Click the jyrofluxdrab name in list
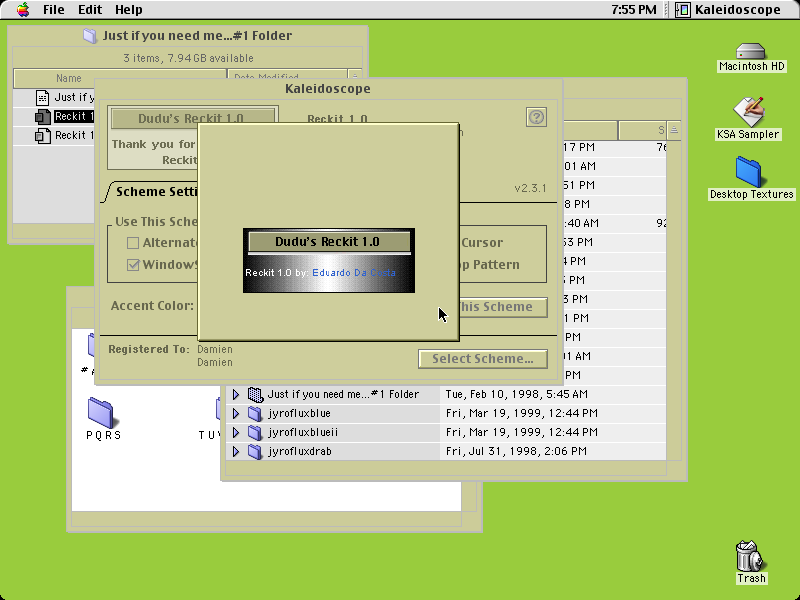 [299, 452]
